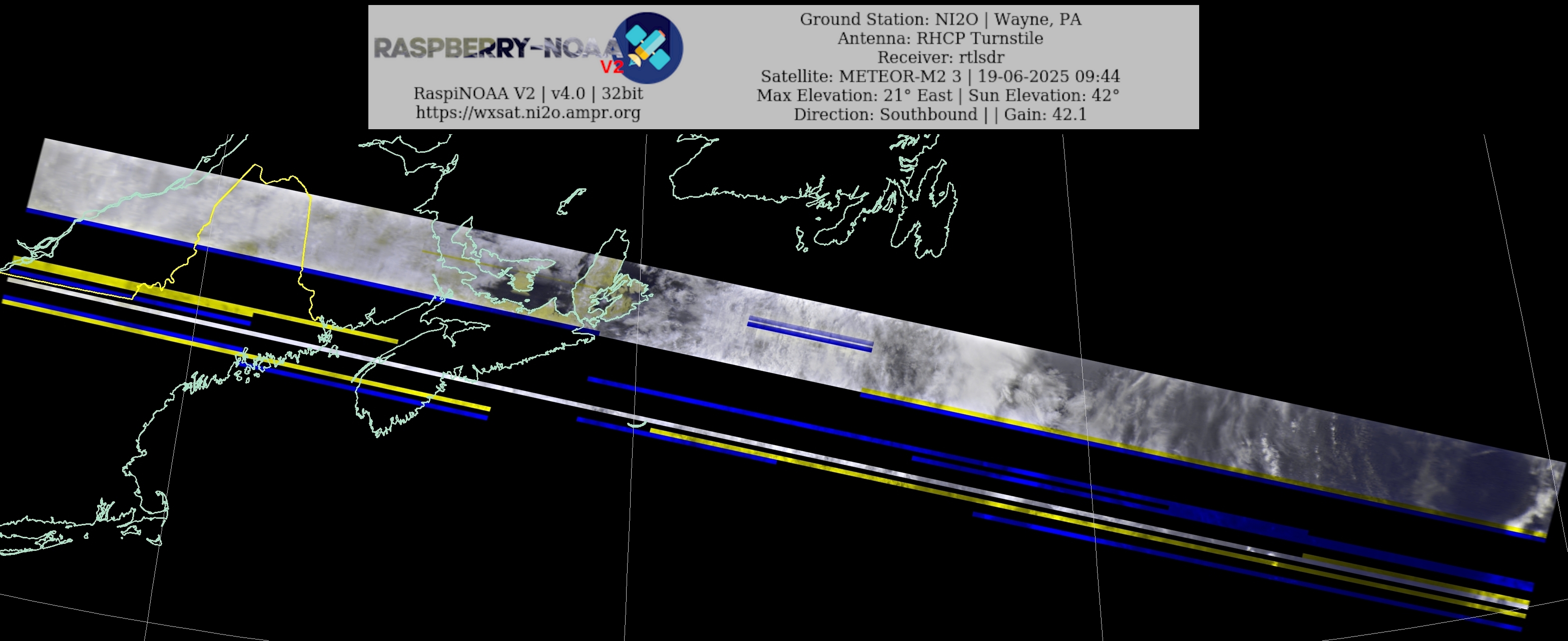Click the 'Receiver: rtlsdr' line

click(940, 57)
